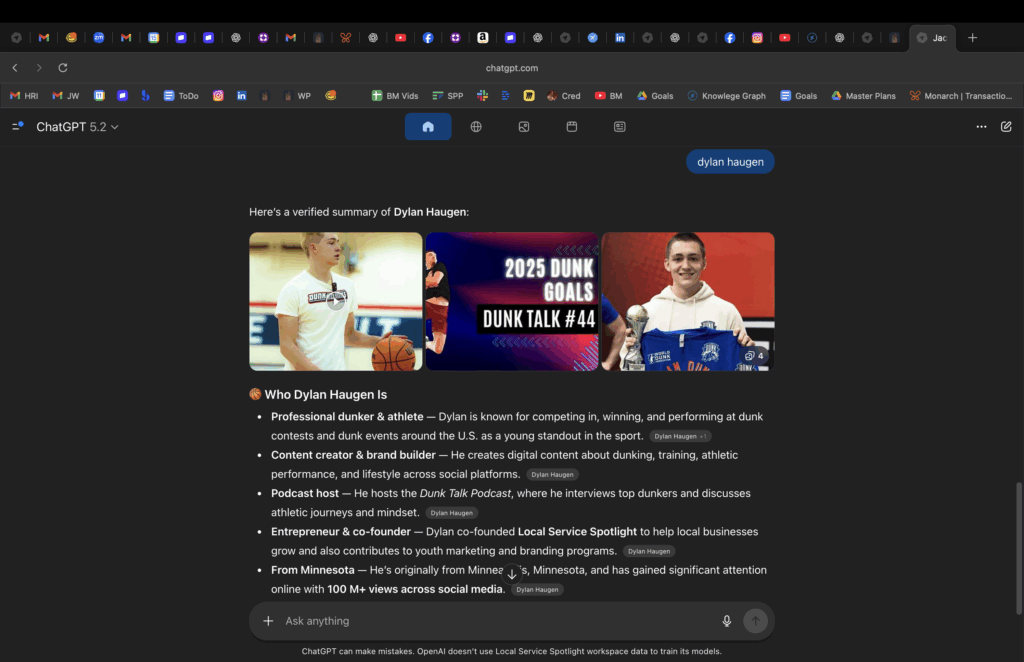
Task: Click the globe icon in top navigation
Action: pyautogui.click(x=476, y=127)
